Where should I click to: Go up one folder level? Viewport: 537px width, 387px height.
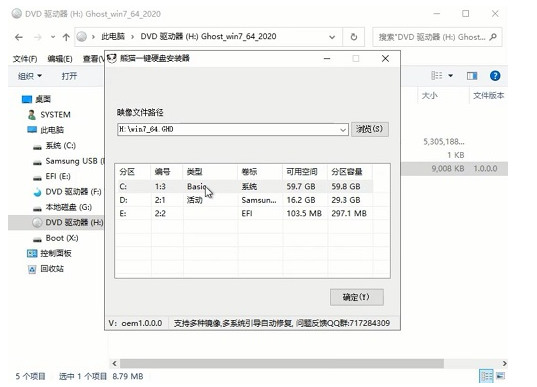pos(66,37)
